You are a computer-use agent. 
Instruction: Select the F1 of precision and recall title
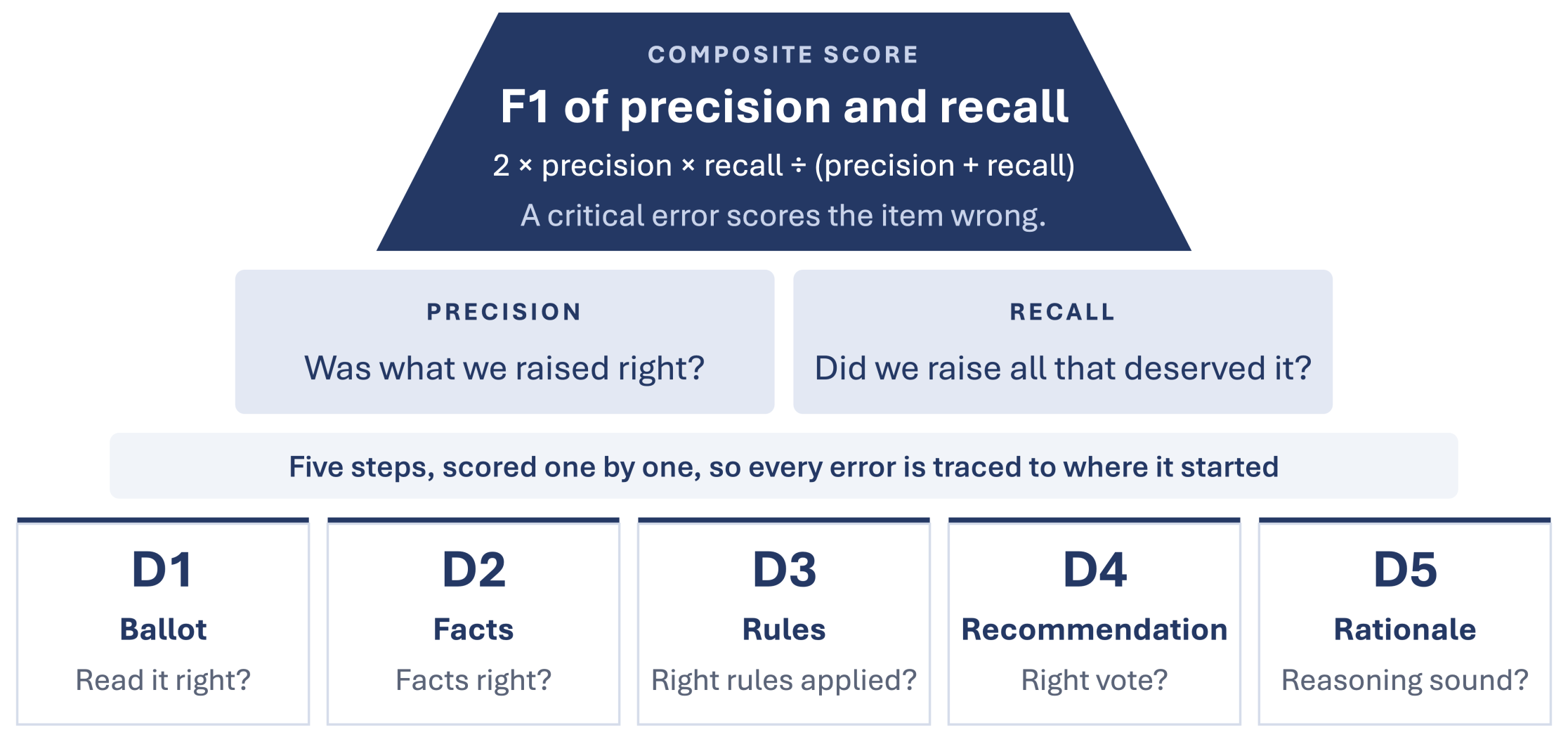(x=784, y=107)
